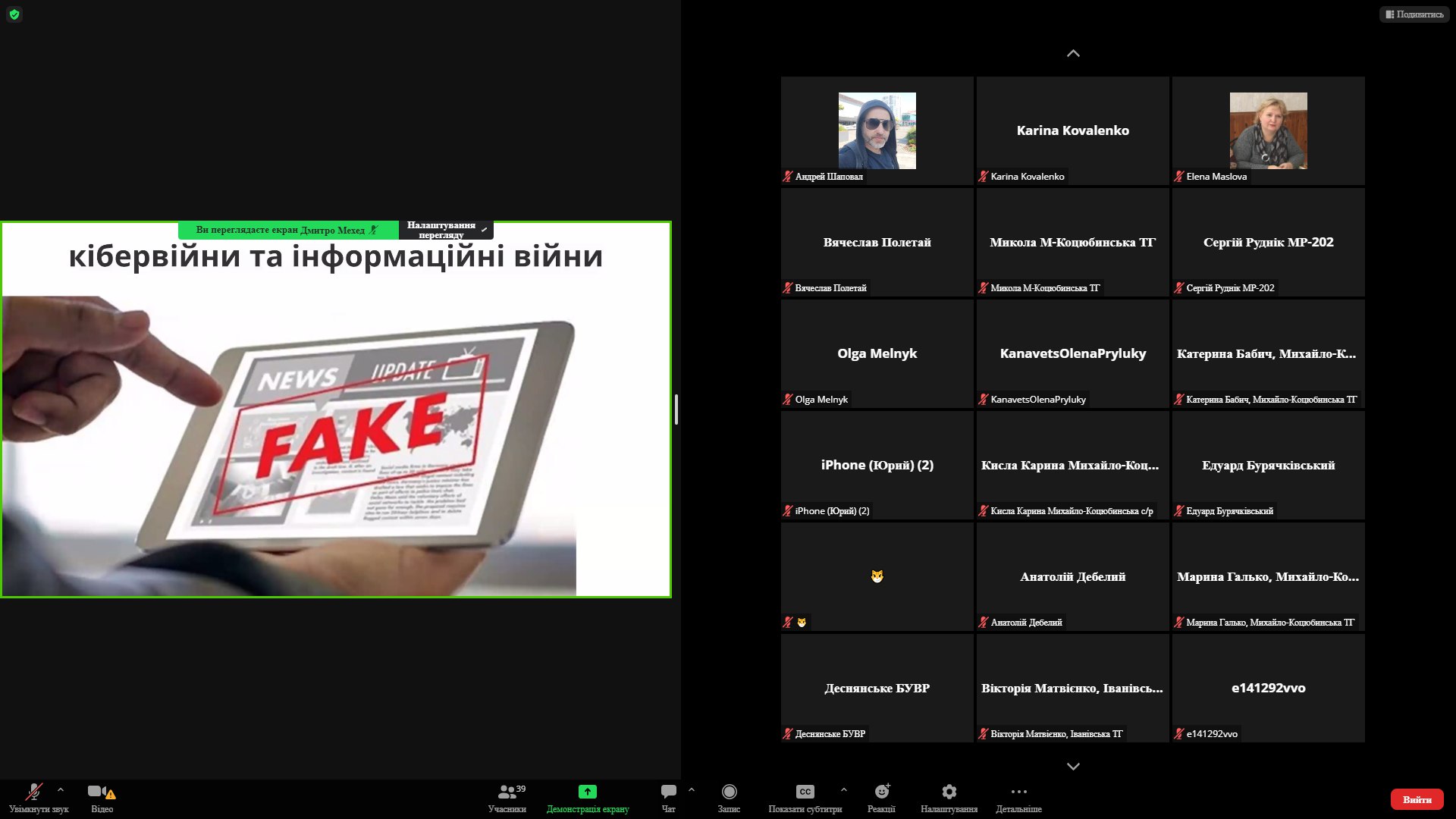Open Детальніше more options menu

tap(1018, 798)
